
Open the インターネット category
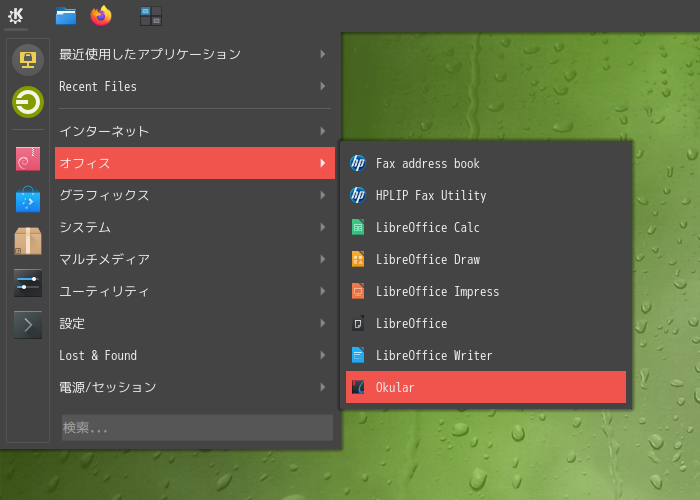click(x=195, y=131)
